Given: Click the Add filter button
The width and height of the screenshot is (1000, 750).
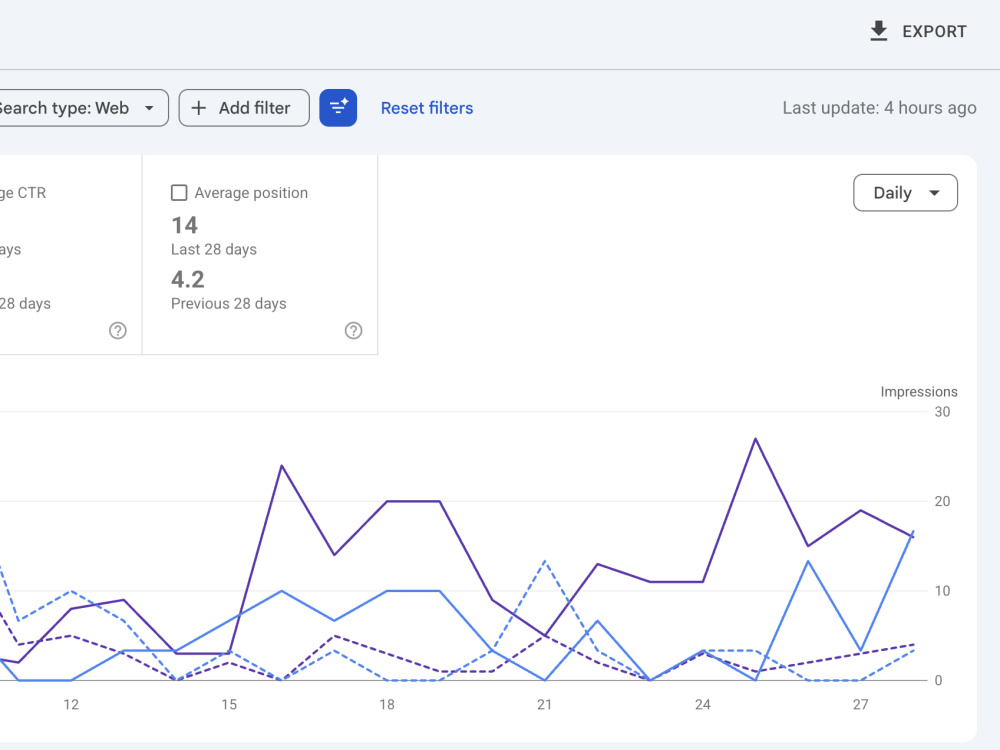Looking at the screenshot, I should [x=244, y=108].
